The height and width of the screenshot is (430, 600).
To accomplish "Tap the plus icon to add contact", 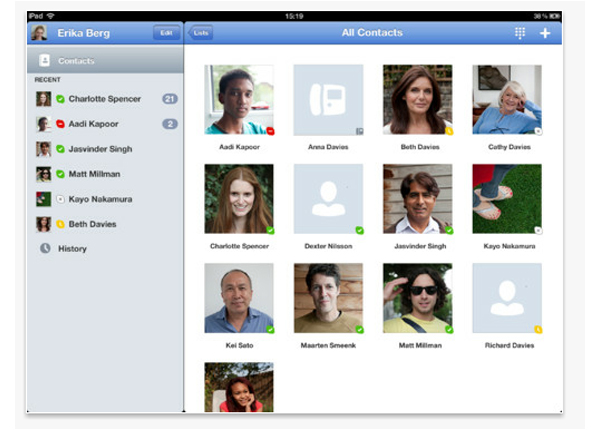I will pos(545,33).
